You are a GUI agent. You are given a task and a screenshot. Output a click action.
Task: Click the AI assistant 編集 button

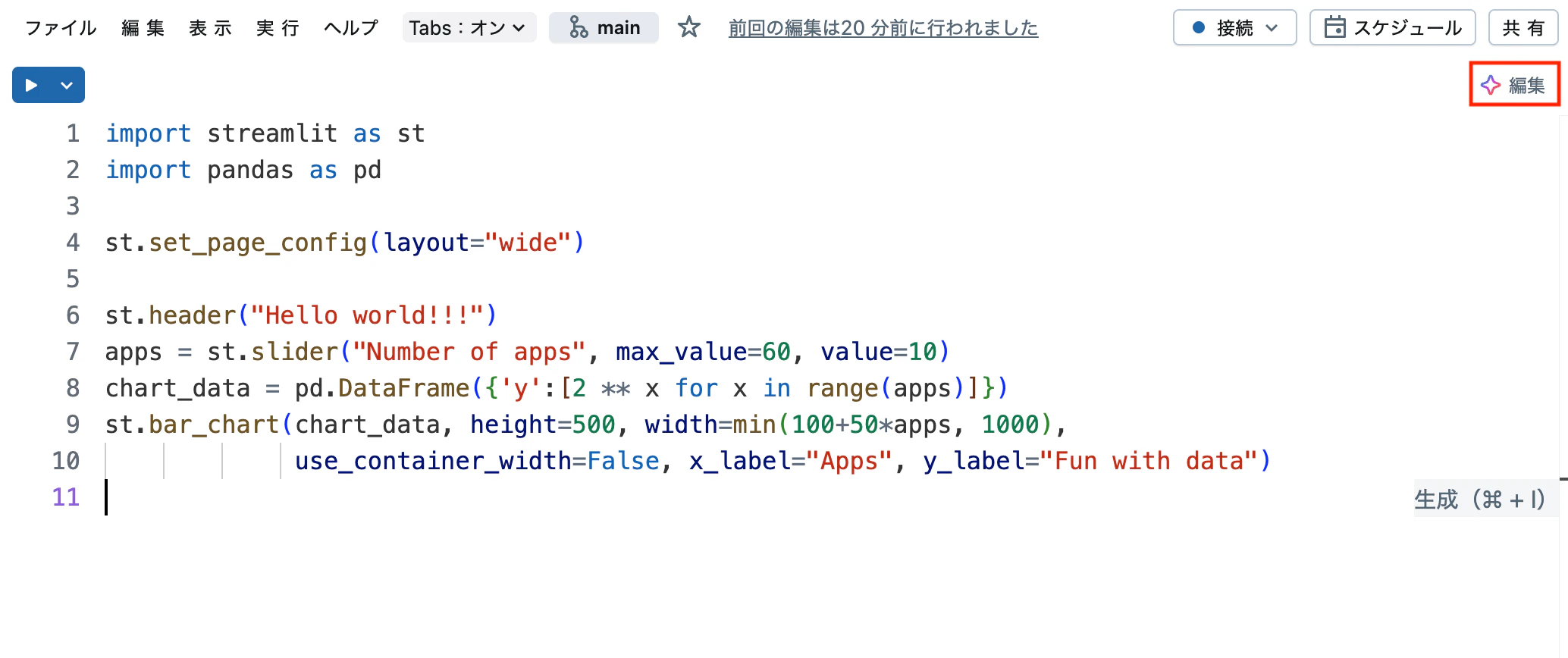[1514, 85]
